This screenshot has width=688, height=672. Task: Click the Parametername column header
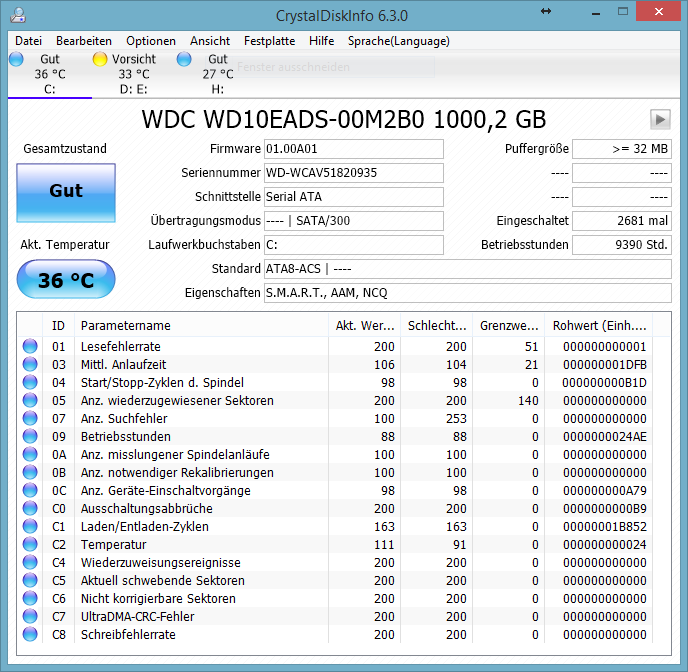pyautogui.click(x=201, y=325)
